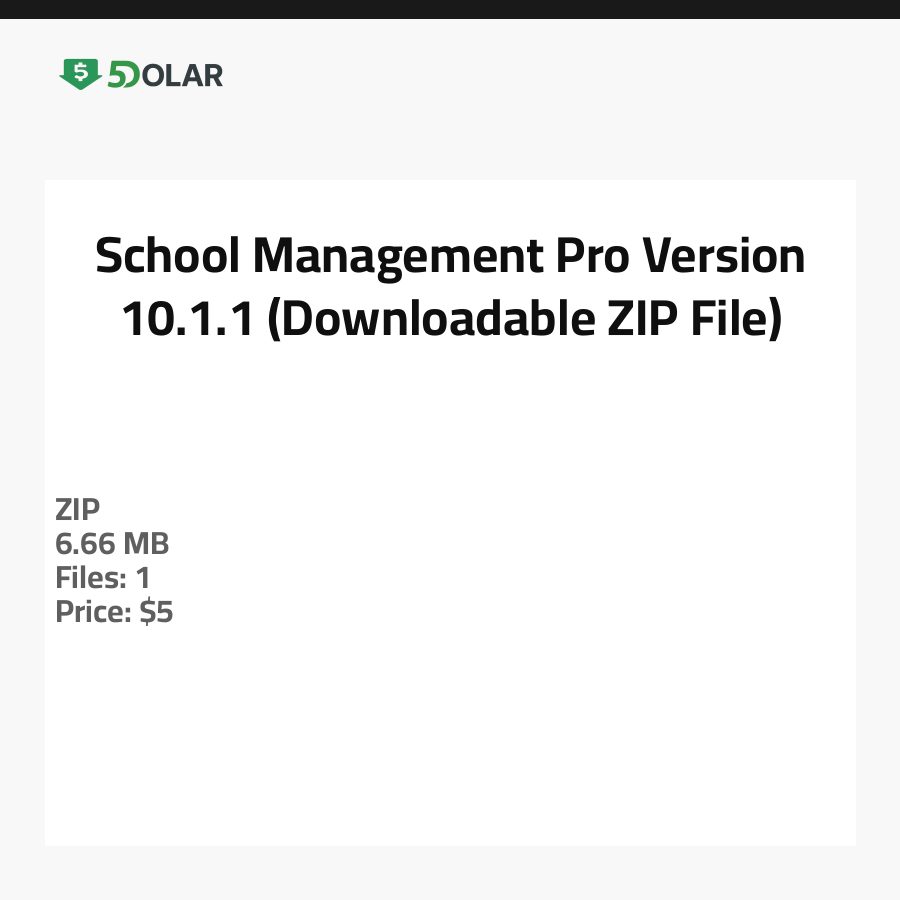Click the Files: 1 count line

point(103,578)
